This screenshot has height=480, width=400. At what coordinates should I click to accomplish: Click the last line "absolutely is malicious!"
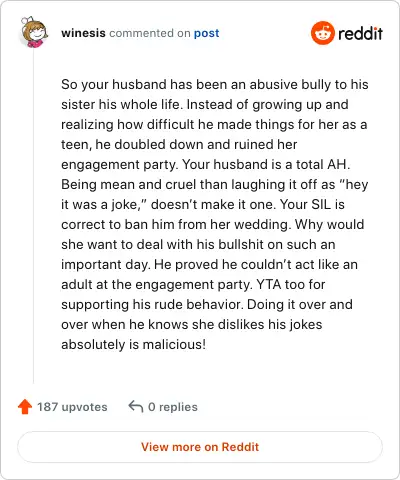(x=133, y=344)
